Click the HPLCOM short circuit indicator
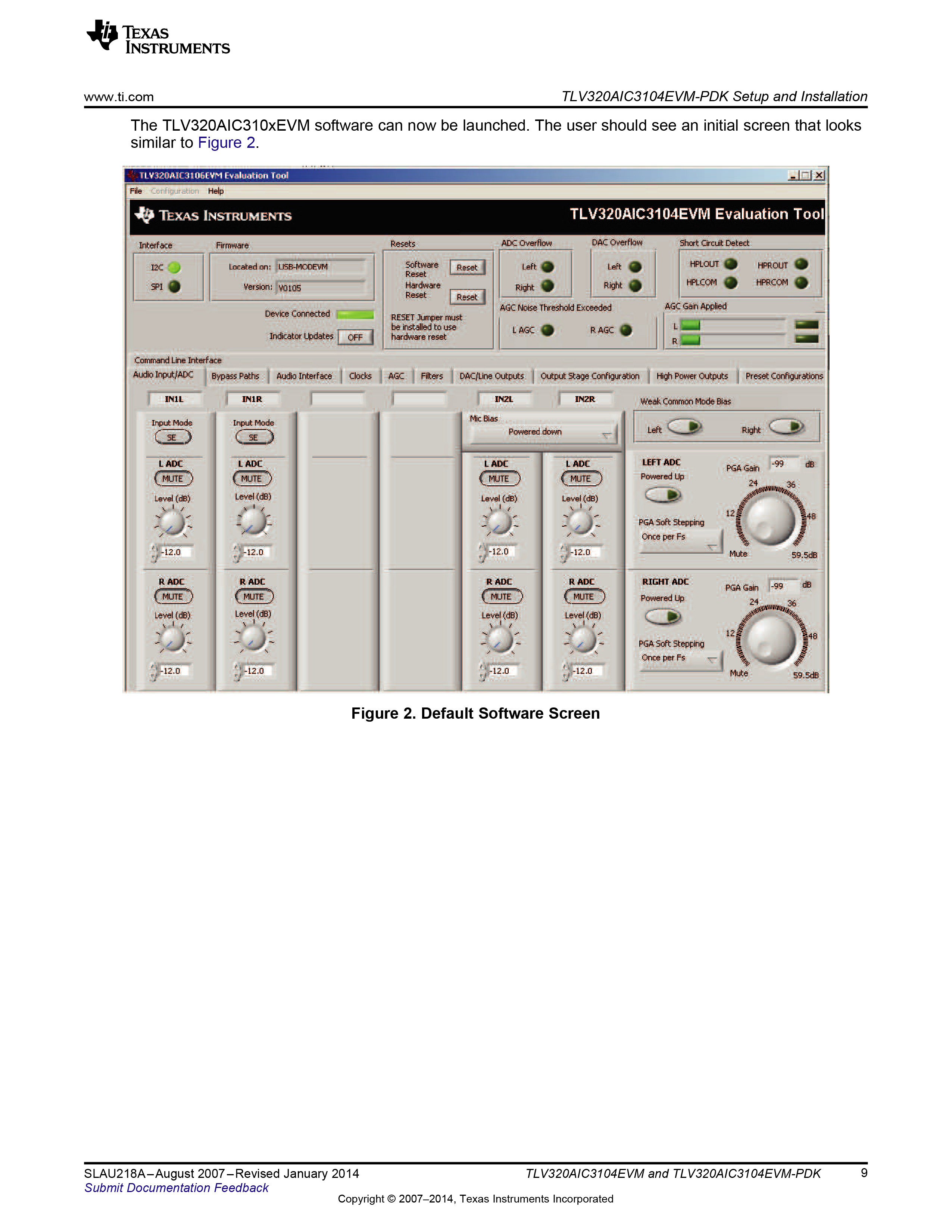 point(731,282)
